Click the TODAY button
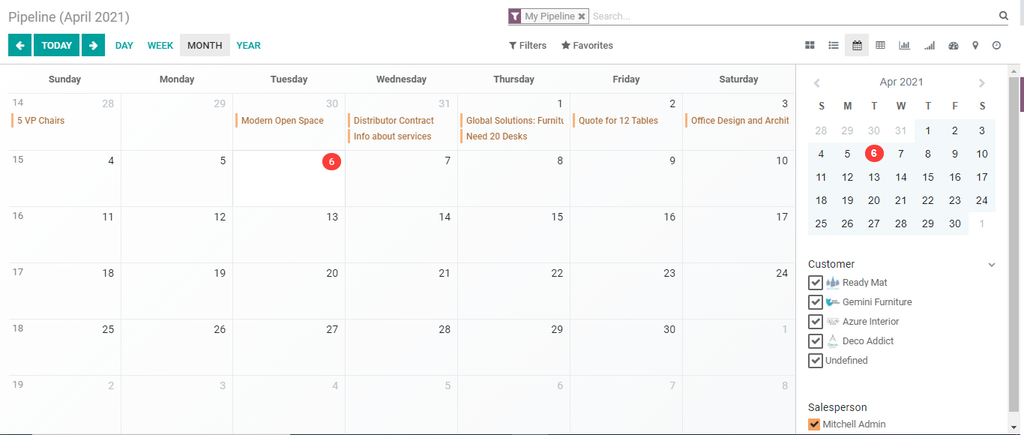 (57, 45)
